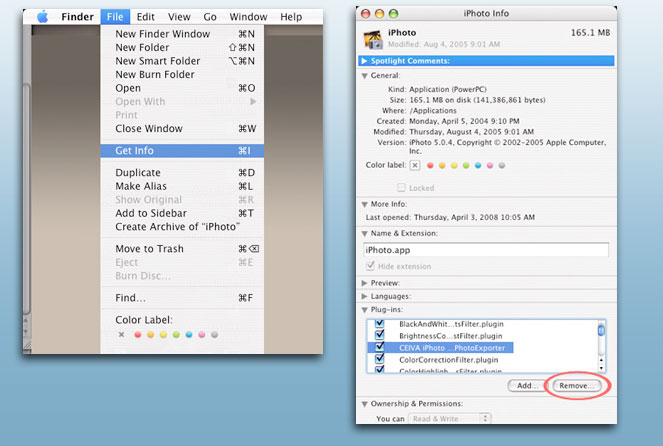Open the Edit menu
Image resolution: width=663 pixels, height=446 pixels.
tap(145, 17)
